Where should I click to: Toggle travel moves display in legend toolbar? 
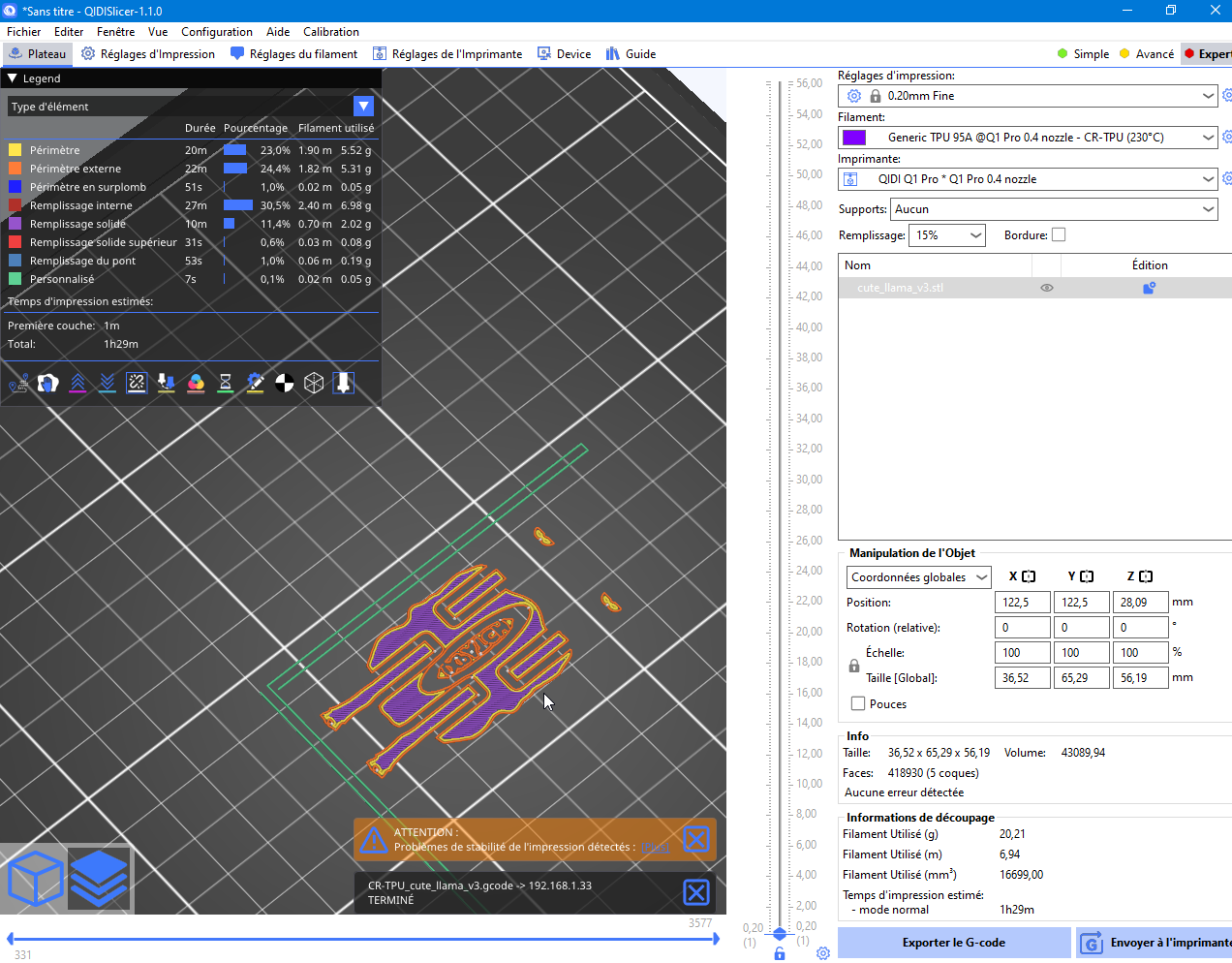(x=18, y=384)
